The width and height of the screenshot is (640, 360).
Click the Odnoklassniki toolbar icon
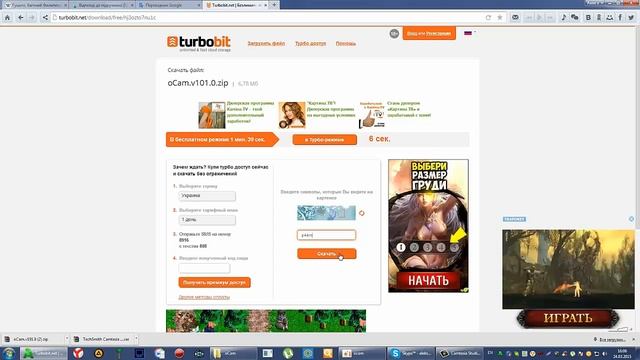[599, 18]
